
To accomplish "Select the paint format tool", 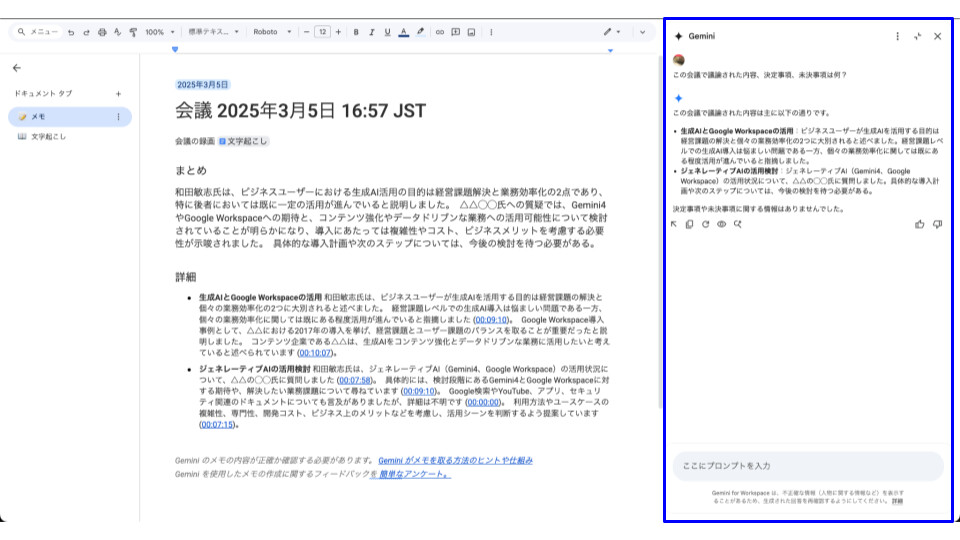I will point(133,32).
